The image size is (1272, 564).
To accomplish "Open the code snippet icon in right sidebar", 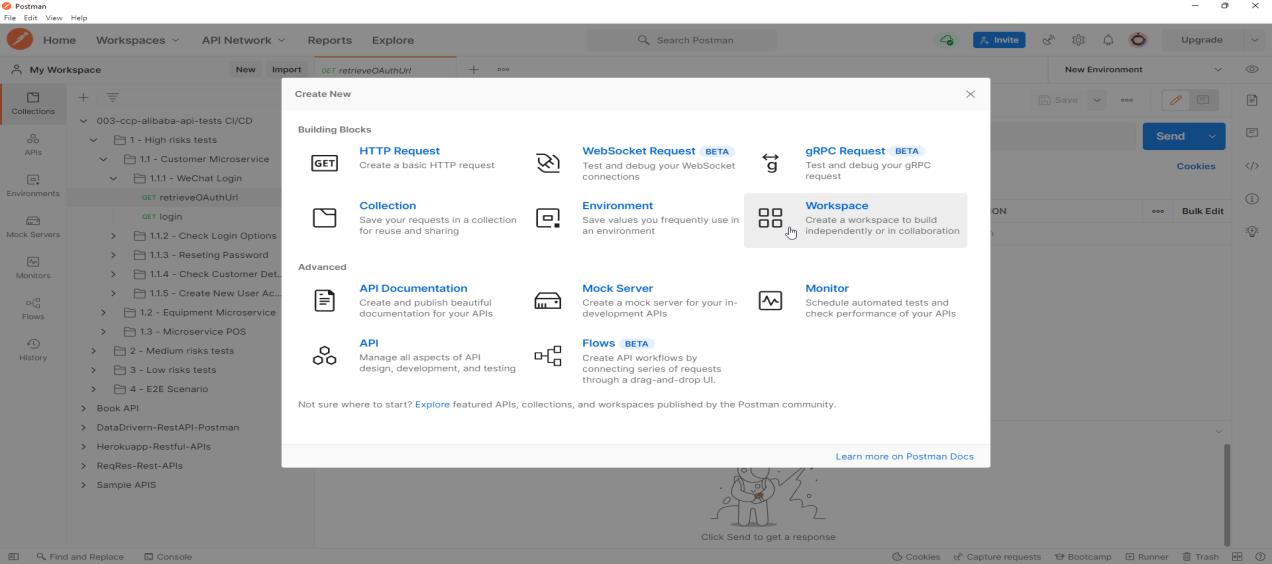I will tap(1252, 166).
